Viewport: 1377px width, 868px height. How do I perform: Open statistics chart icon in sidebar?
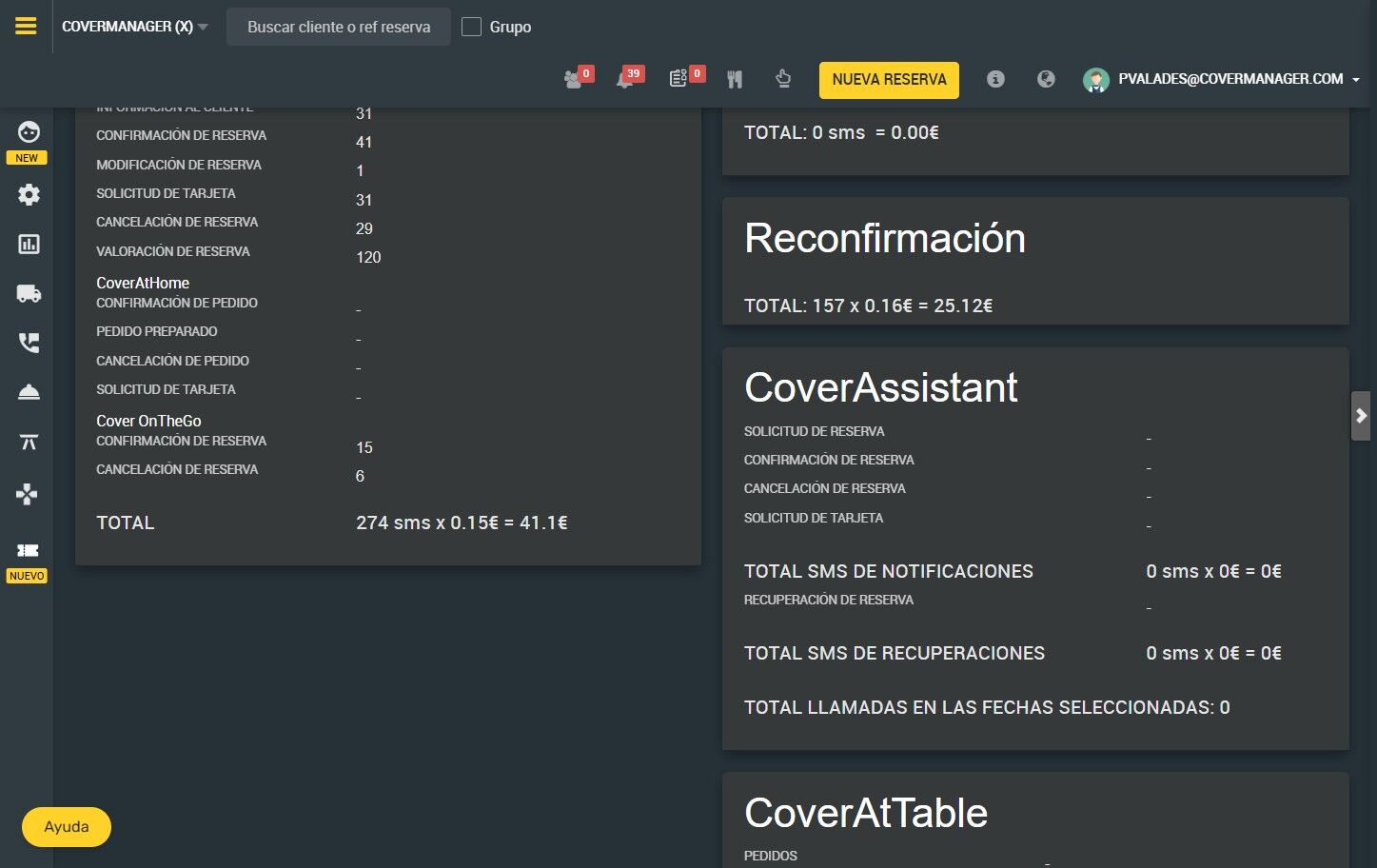29,244
